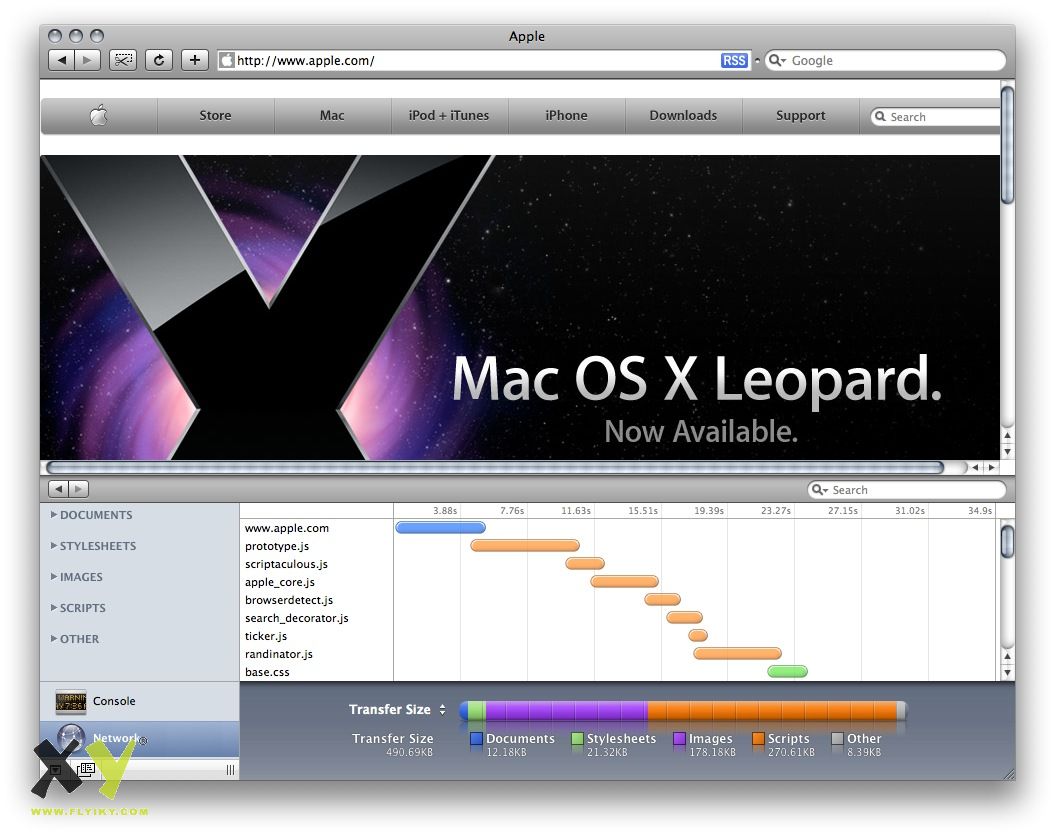This screenshot has height=835, width=1055.
Task: Click the page vertical scroll up arrow
Action: pyautogui.click(x=1007, y=435)
